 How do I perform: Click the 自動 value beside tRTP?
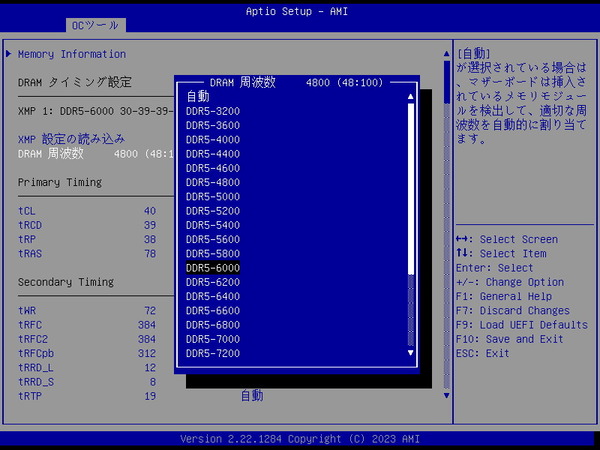pyautogui.click(x=252, y=396)
